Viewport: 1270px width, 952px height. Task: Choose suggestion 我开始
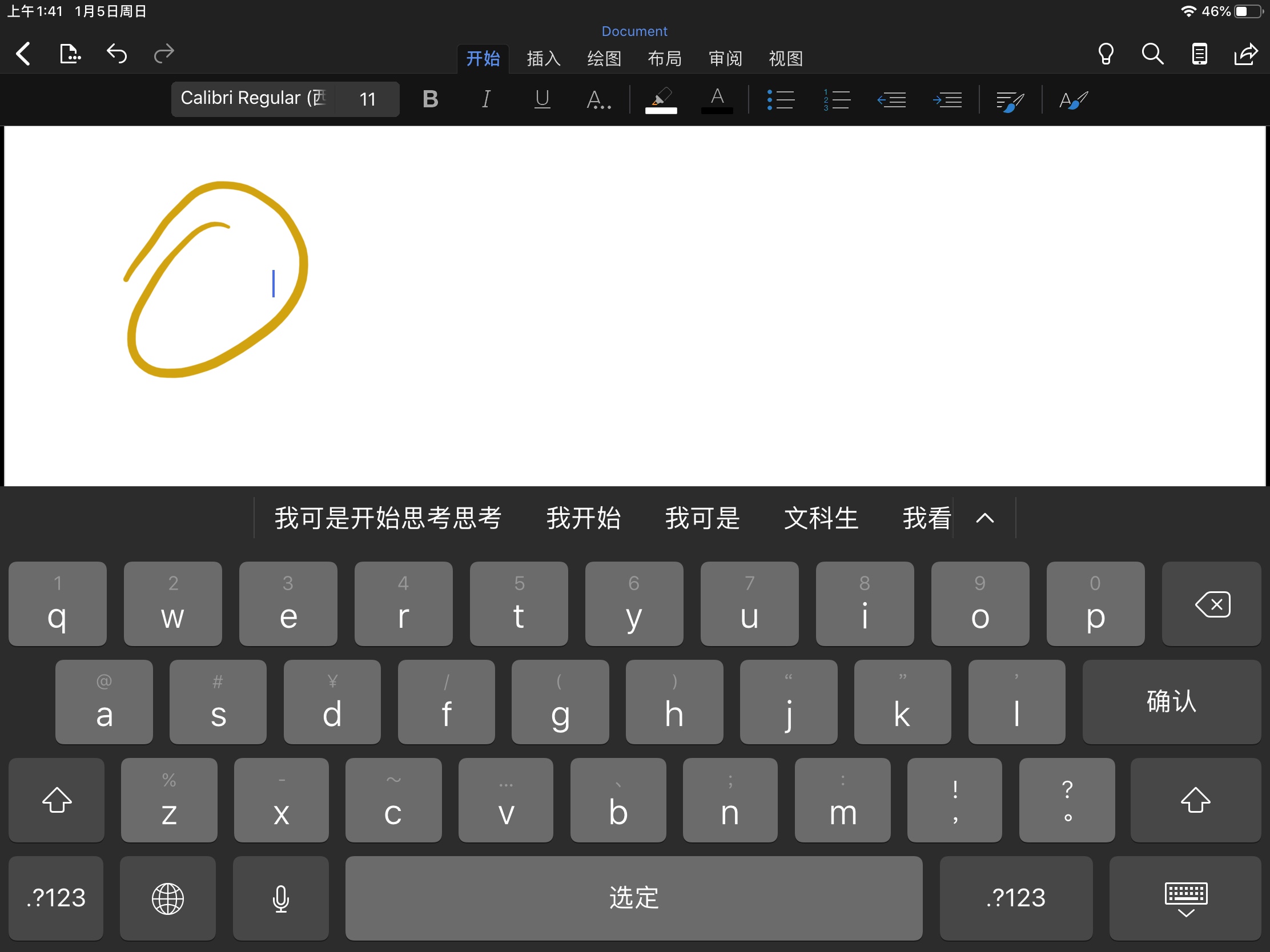(583, 518)
